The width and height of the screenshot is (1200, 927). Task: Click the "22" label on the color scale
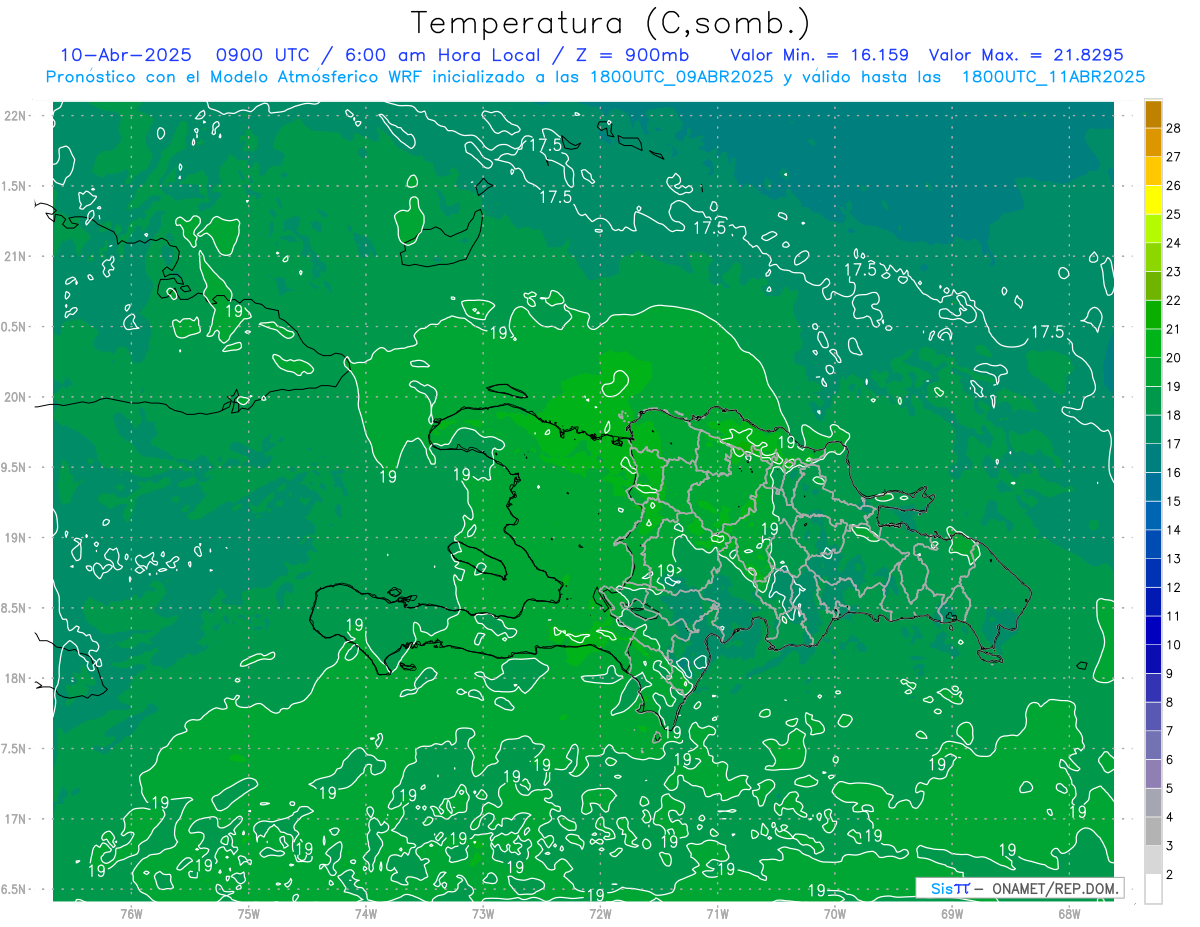tap(1174, 300)
